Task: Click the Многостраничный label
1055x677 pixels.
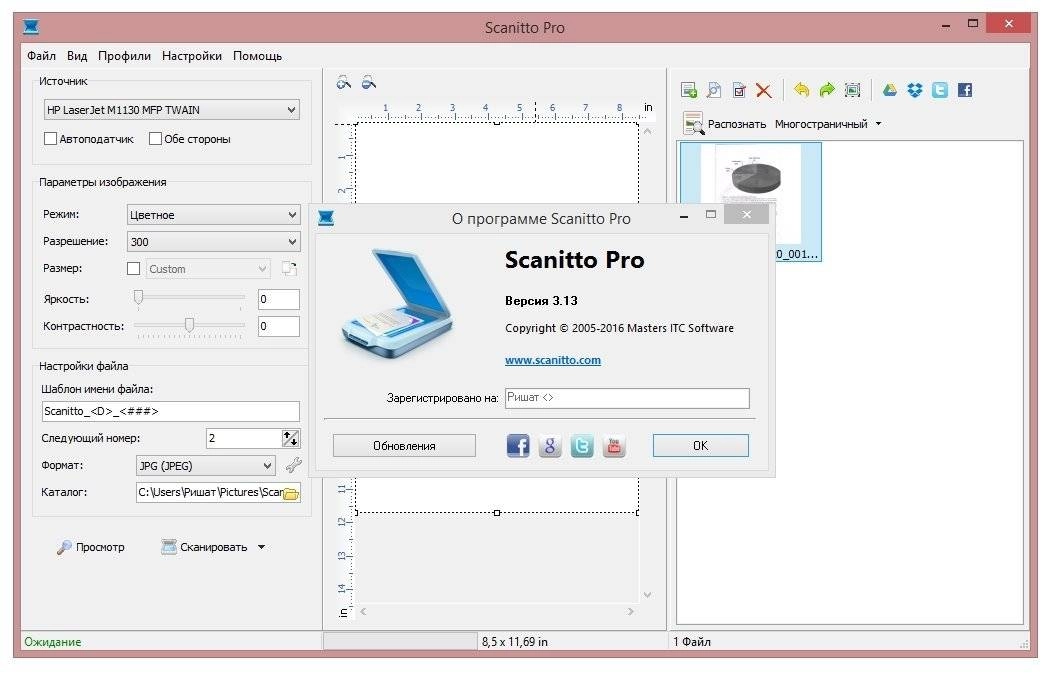Action: (x=821, y=124)
